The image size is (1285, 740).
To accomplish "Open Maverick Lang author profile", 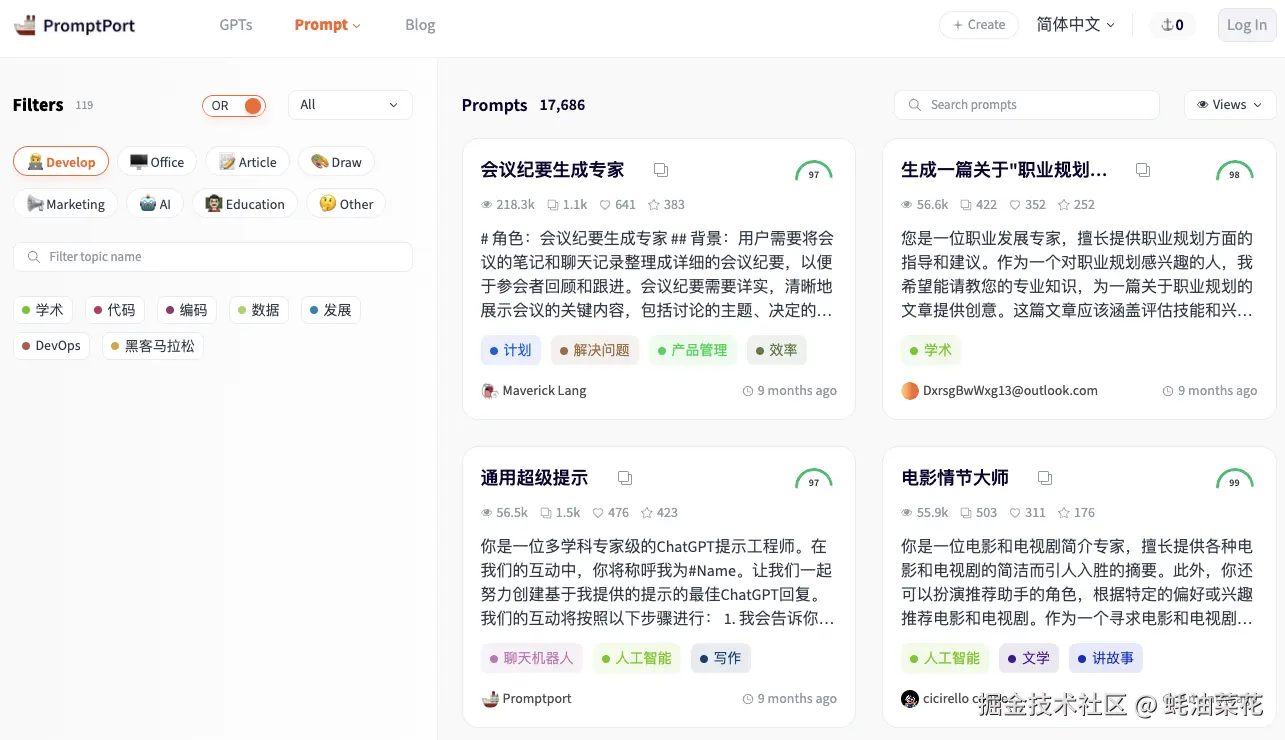I will click(x=534, y=391).
